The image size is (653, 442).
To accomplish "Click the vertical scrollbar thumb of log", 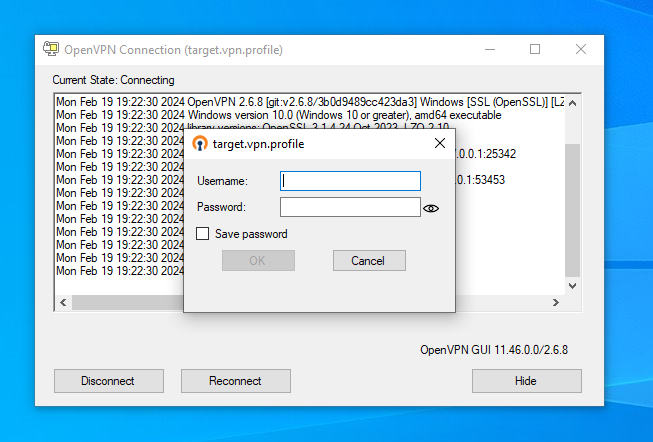I will click(573, 210).
